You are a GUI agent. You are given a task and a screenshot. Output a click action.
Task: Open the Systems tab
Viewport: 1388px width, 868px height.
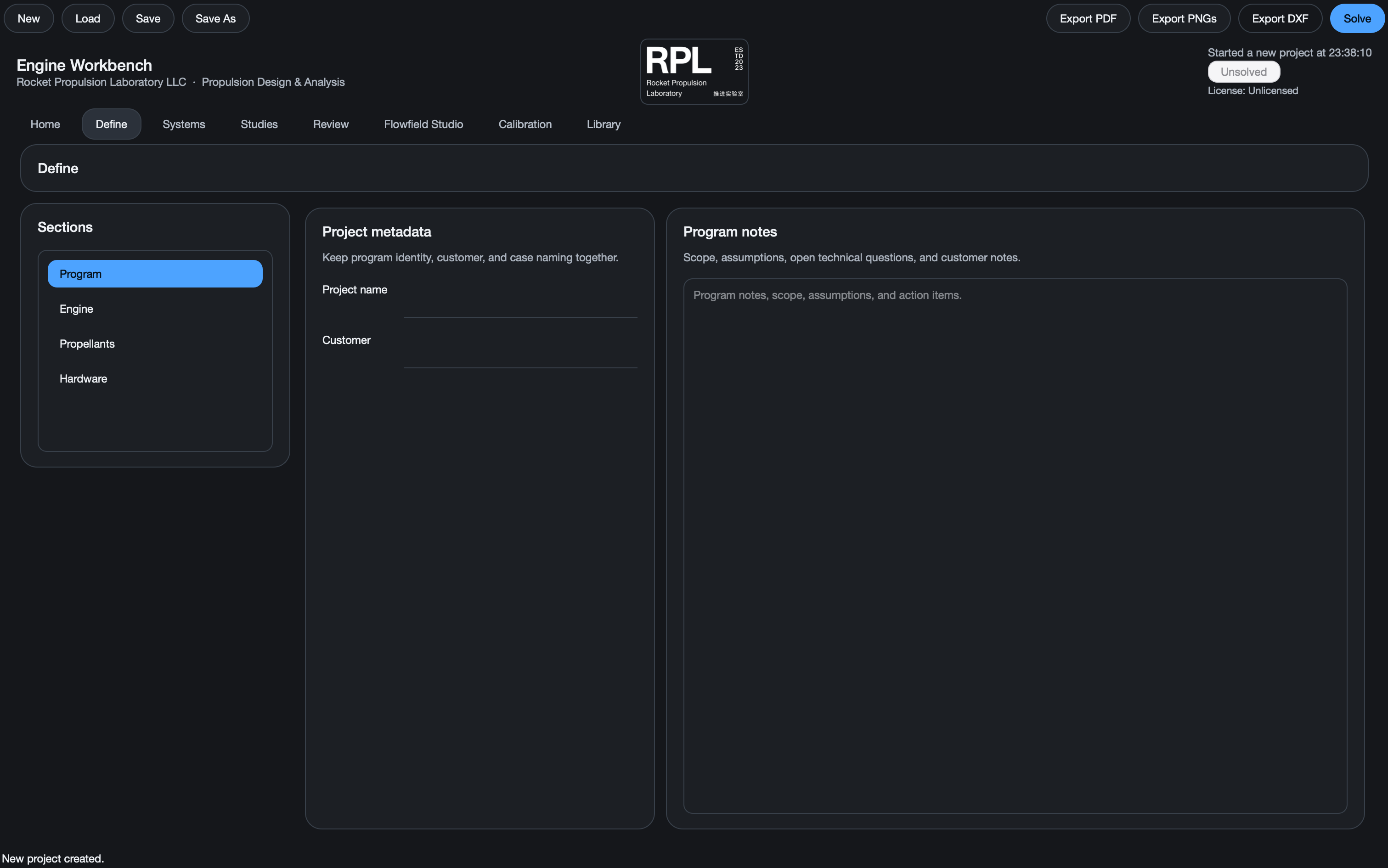(184, 124)
